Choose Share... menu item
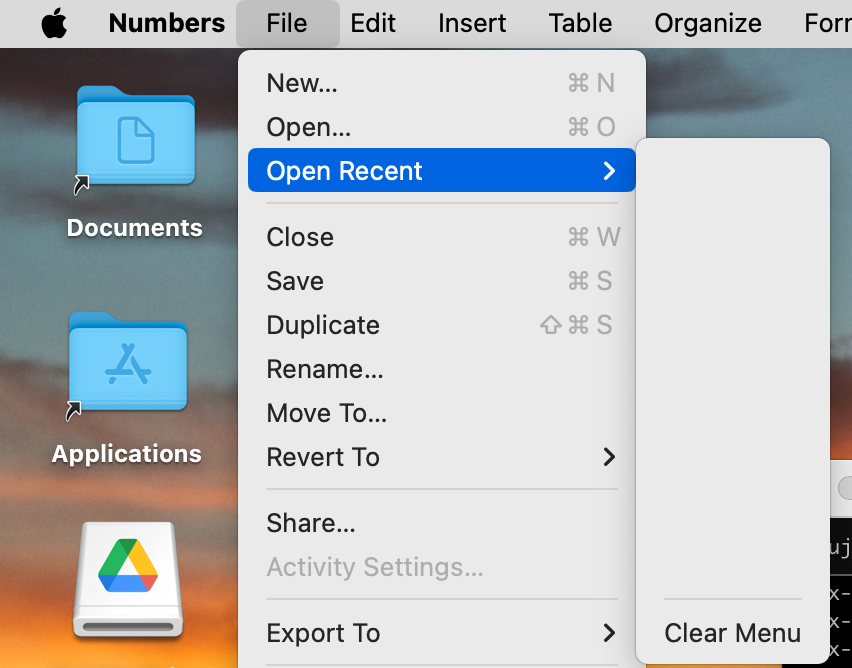The image size is (852, 668). [x=311, y=523]
